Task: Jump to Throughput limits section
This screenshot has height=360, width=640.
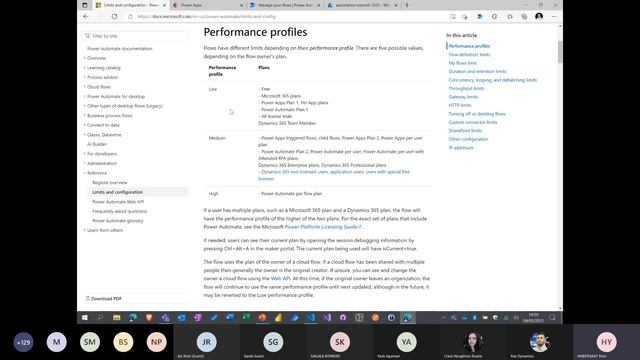Action: pos(466,88)
